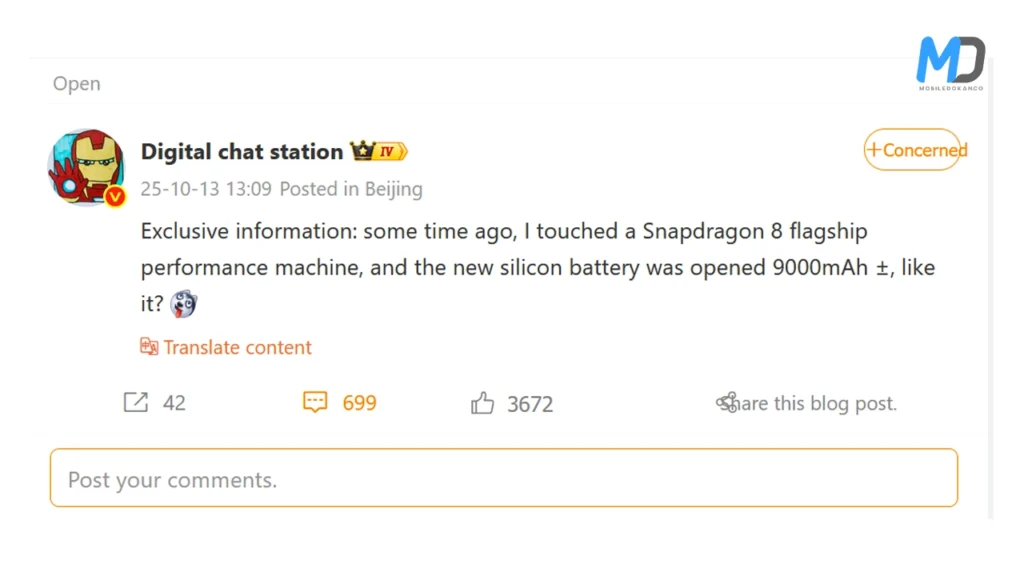This screenshot has height=576, width=1024.
Task: Focus the Post your comments field
Action: click(503, 479)
